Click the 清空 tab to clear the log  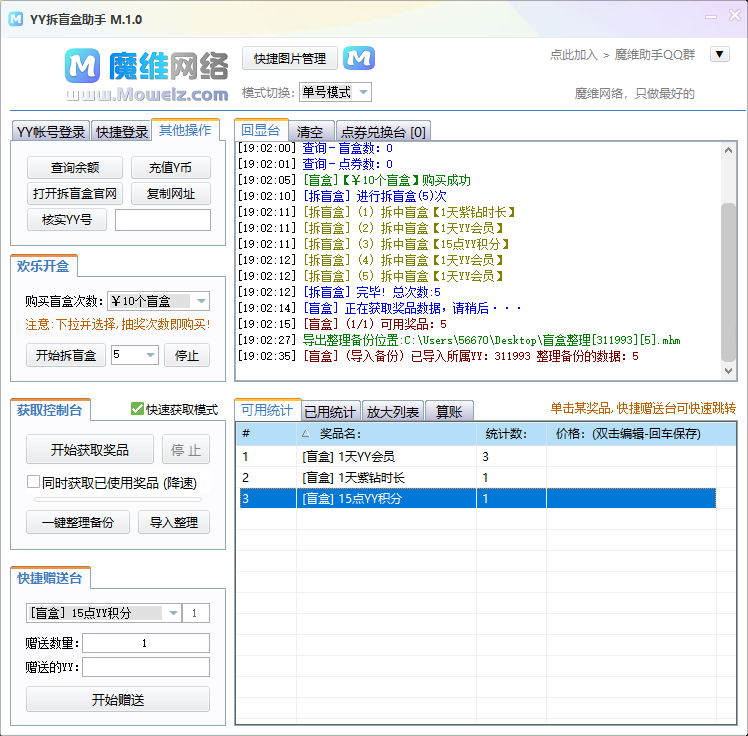click(311, 132)
